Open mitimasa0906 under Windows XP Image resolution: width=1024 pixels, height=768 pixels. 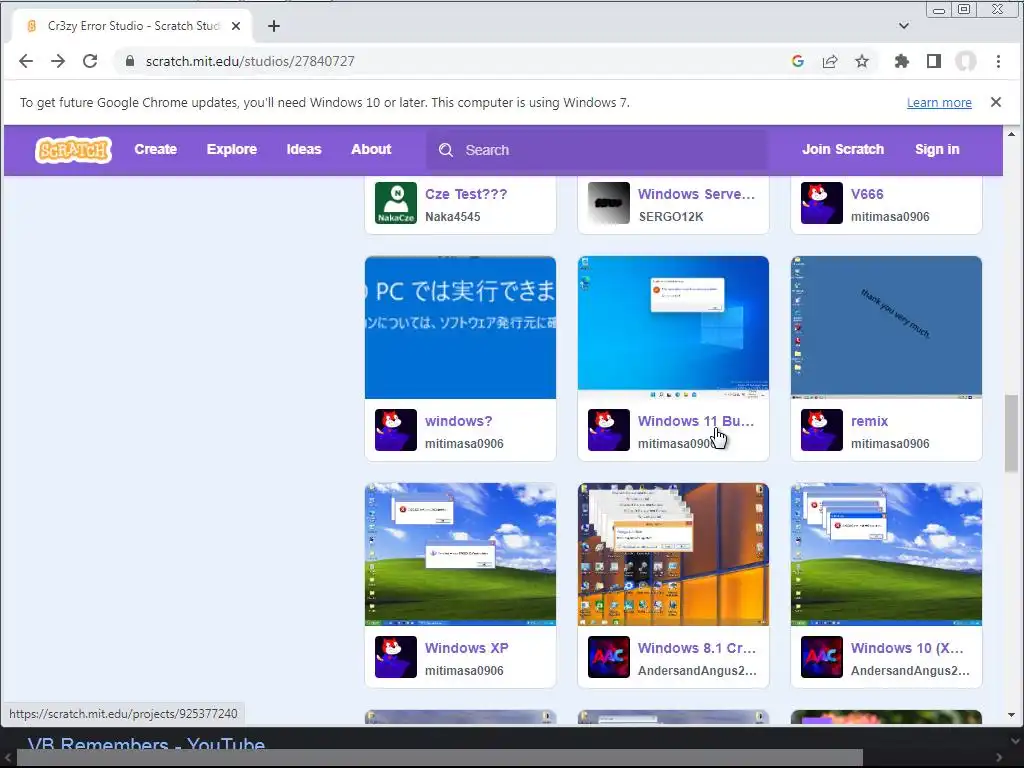(464, 671)
